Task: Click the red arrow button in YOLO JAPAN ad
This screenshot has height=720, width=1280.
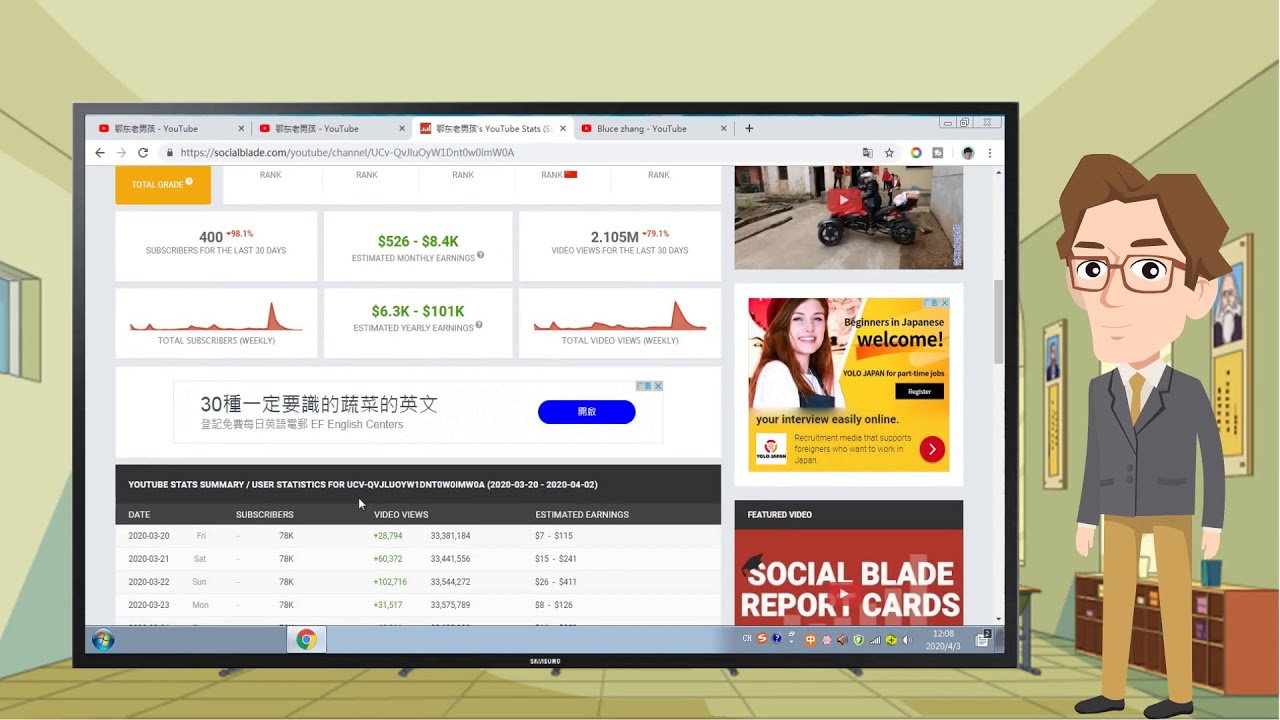Action: [932, 449]
